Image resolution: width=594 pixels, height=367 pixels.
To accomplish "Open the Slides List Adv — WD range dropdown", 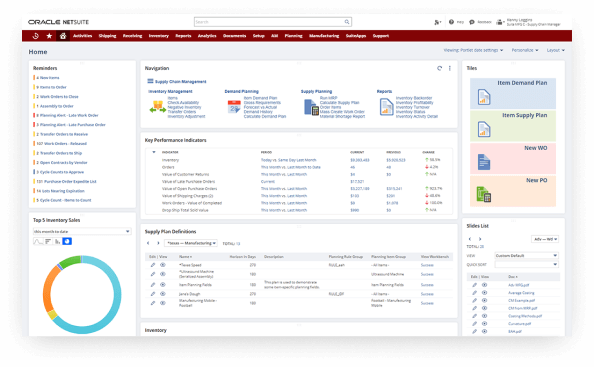I will pos(544,239).
